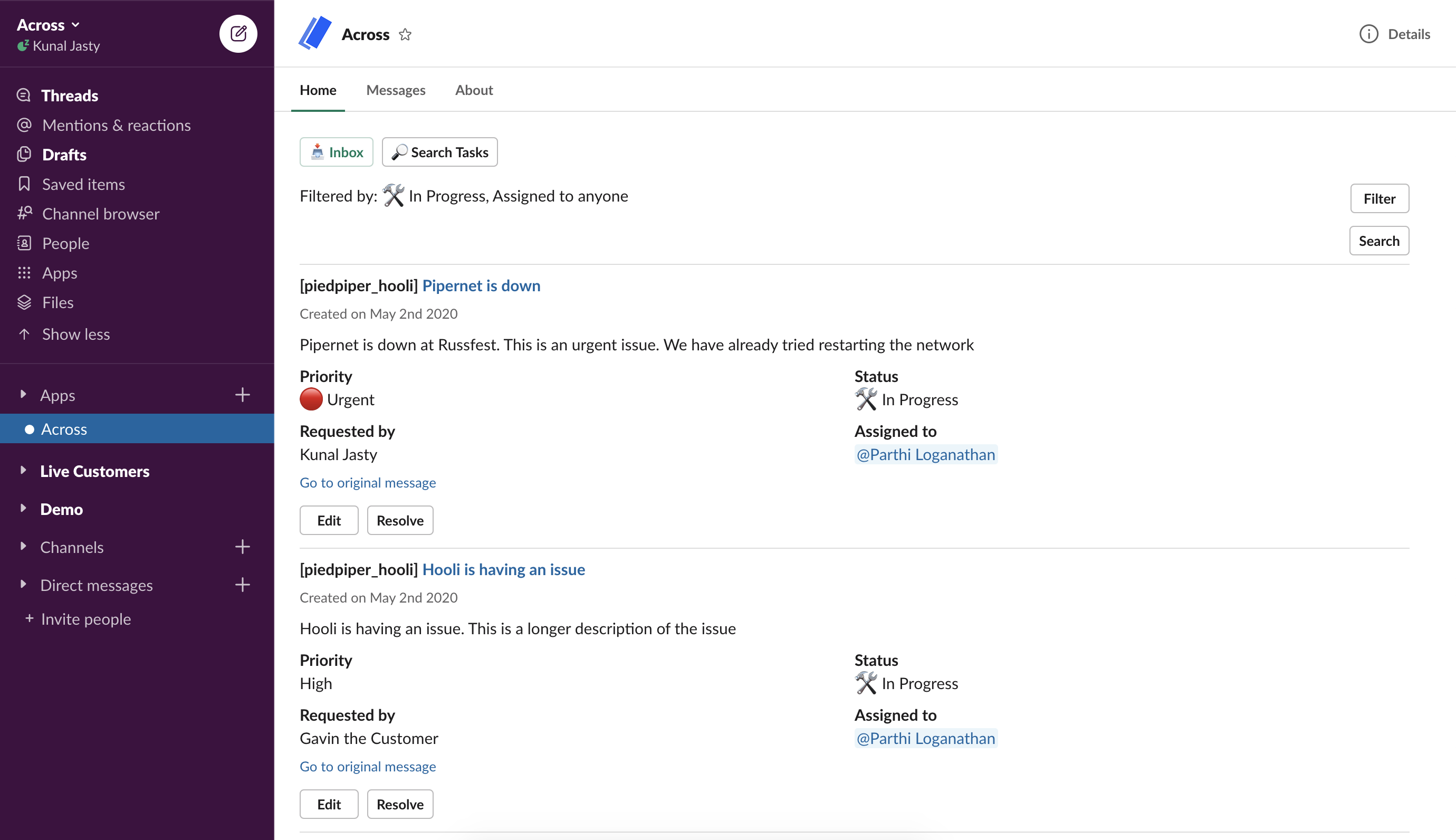Open the Across workspace dropdown menu

(49, 25)
